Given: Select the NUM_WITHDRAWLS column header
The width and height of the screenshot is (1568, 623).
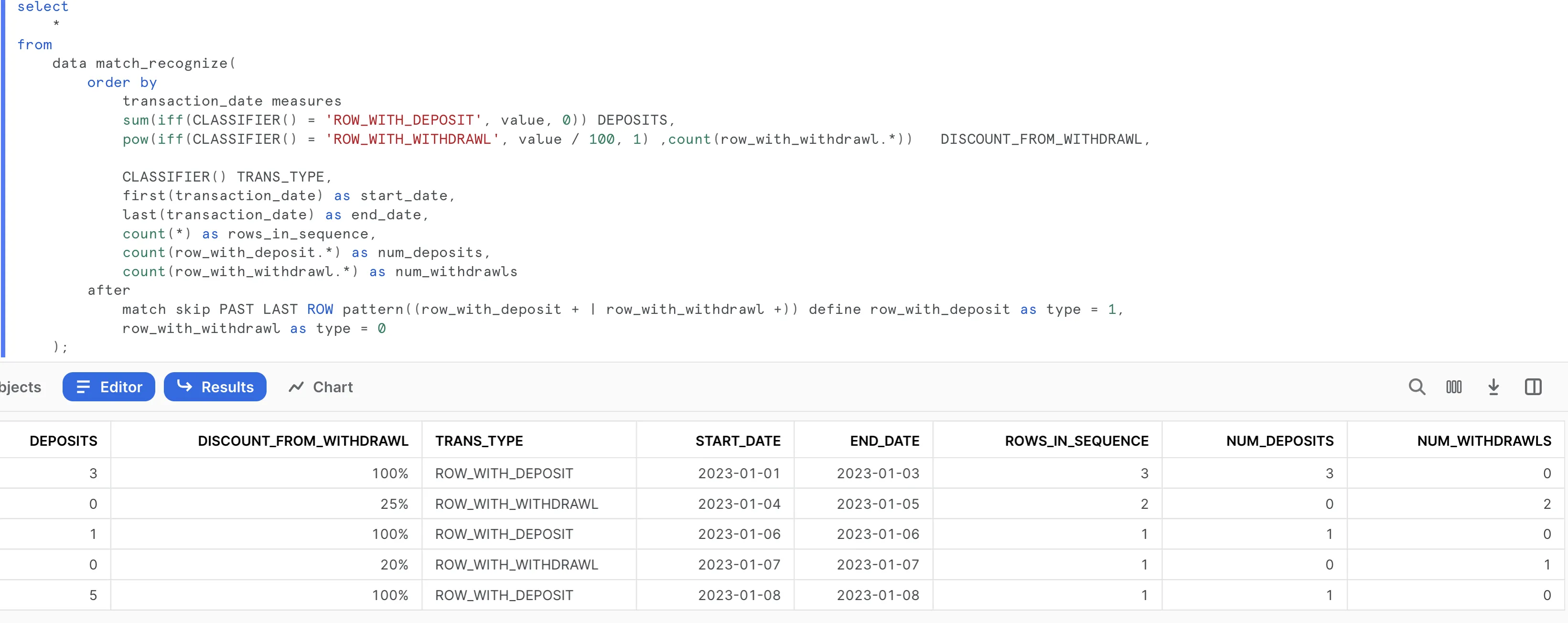Looking at the screenshot, I should tap(1483, 440).
